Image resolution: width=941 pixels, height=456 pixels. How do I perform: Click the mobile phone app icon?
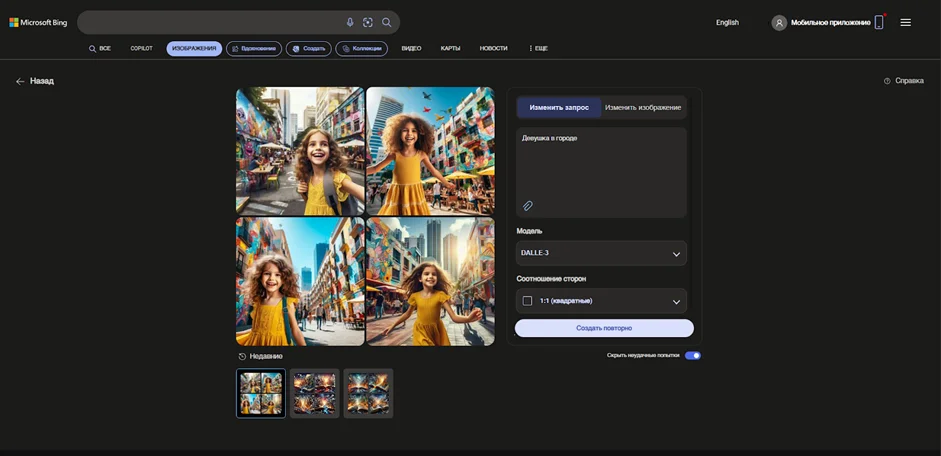tap(879, 22)
